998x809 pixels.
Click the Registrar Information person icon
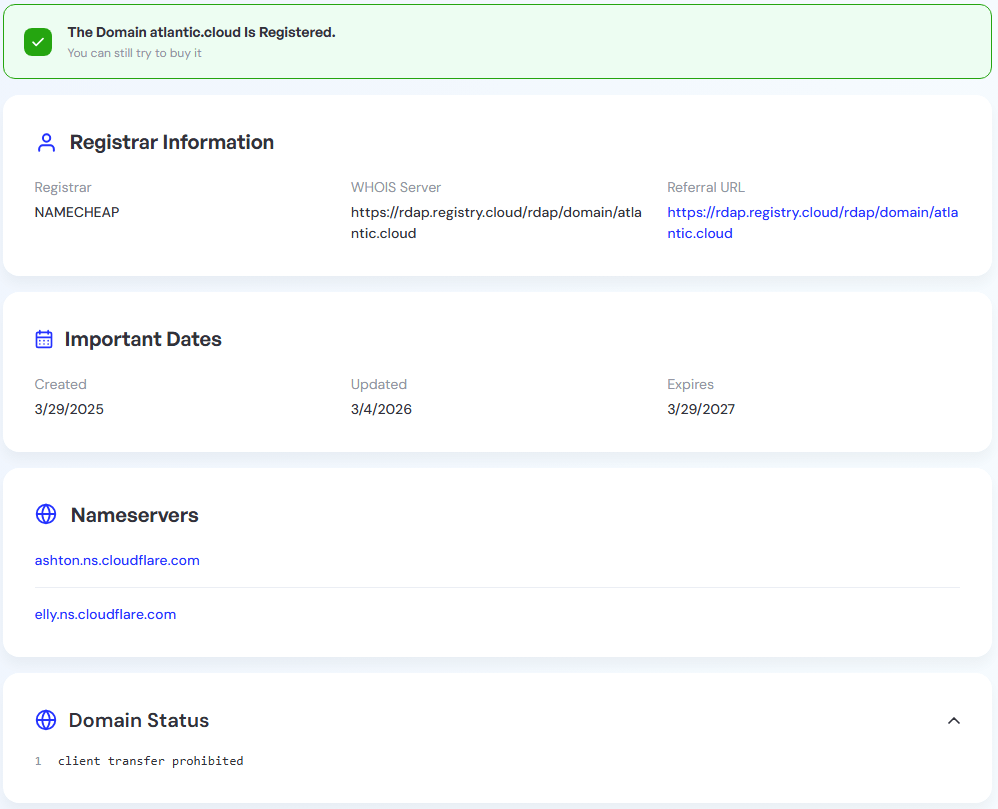pos(46,143)
